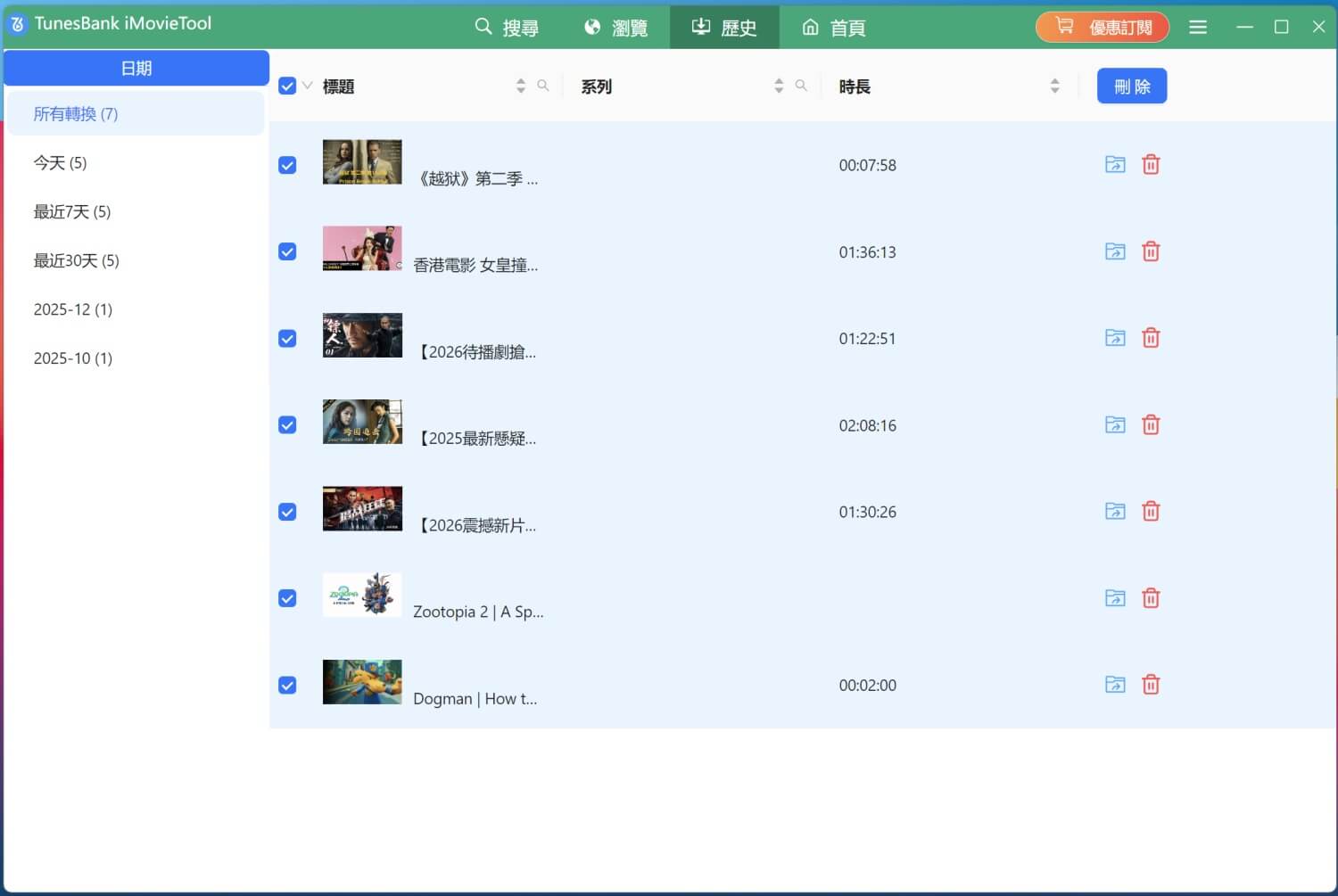The width and height of the screenshot is (1338, 896).
Task: Uncheck the Zootopia 2 row checkbox
Action: point(287,598)
